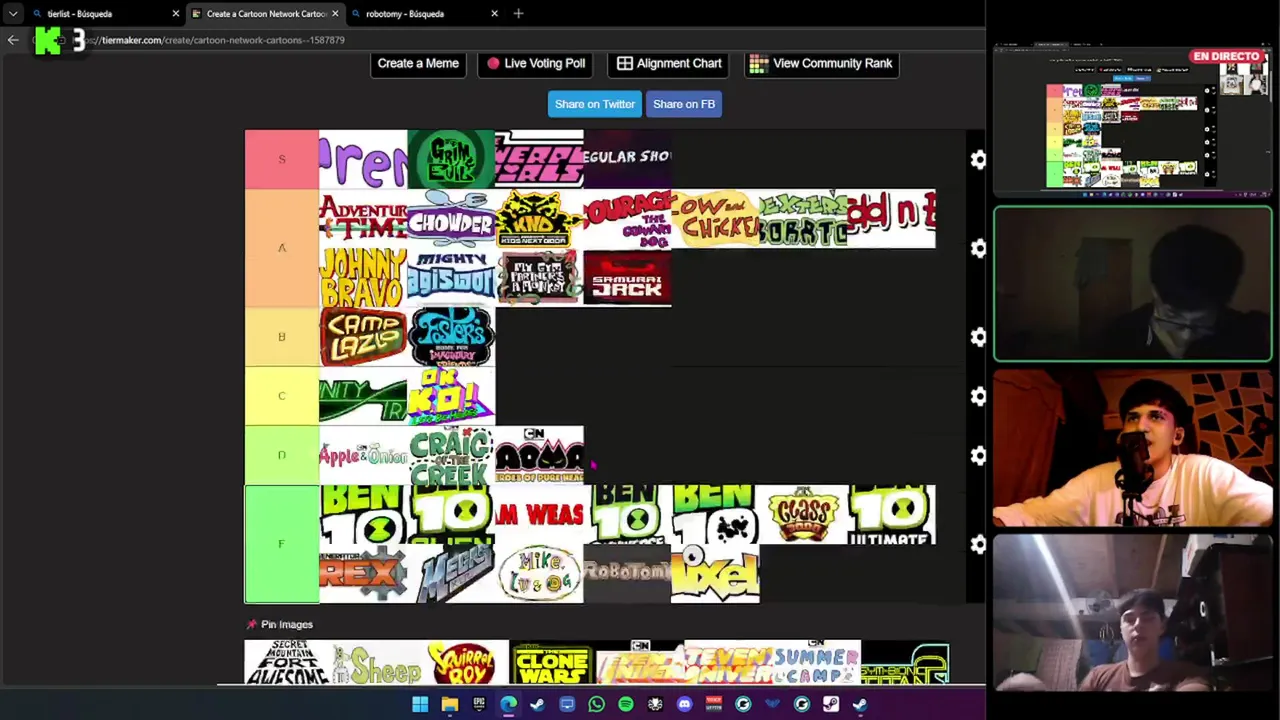This screenshot has height=720, width=1280.
Task: Select the Mighty Magiswords logo
Action: coord(451,277)
